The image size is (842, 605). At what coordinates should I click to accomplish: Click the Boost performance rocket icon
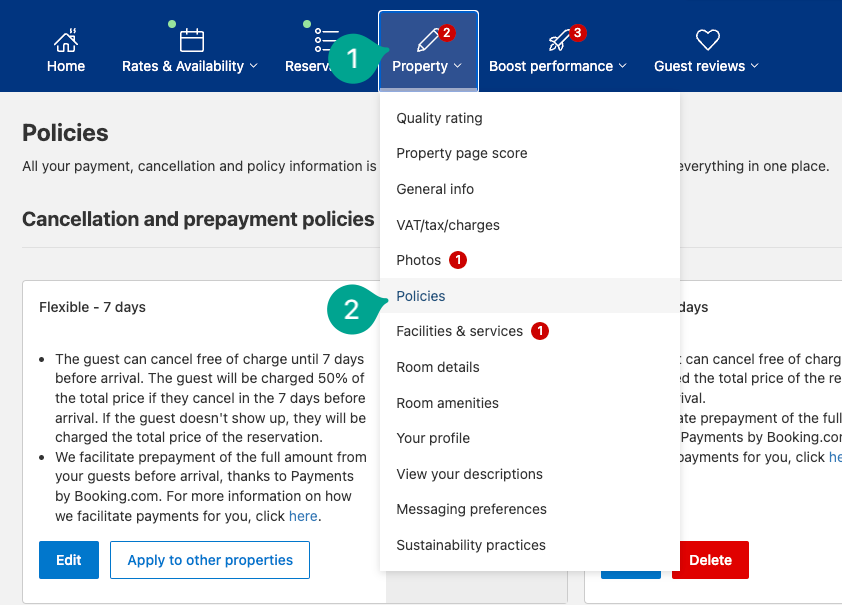pyautogui.click(x=559, y=40)
